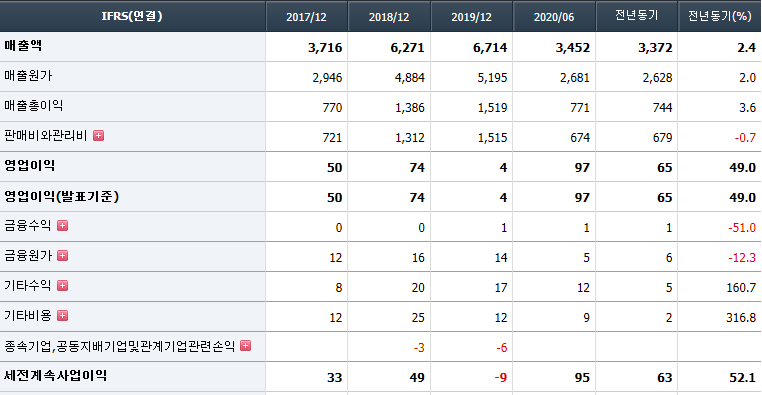This screenshot has width=762, height=395.
Task: Click the 매출원가 value 5,195
Action: tap(492, 78)
